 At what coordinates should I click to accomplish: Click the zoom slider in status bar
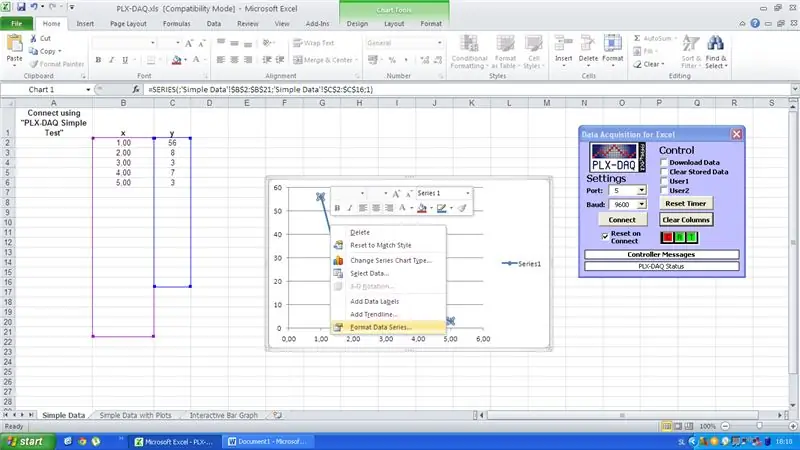759,426
